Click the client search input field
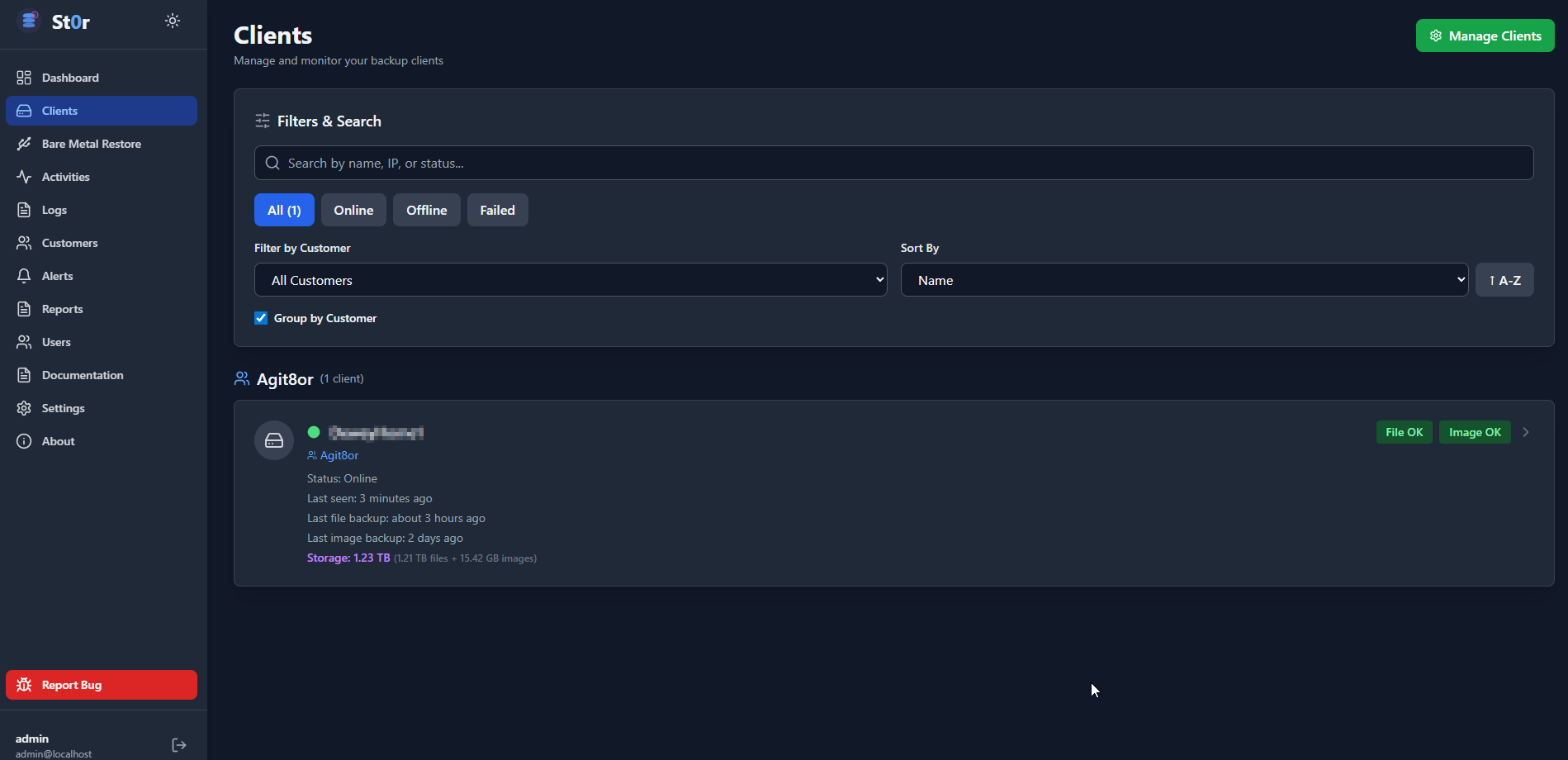The width and height of the screenshot is (1568, 760). click(x=893, y=163)
